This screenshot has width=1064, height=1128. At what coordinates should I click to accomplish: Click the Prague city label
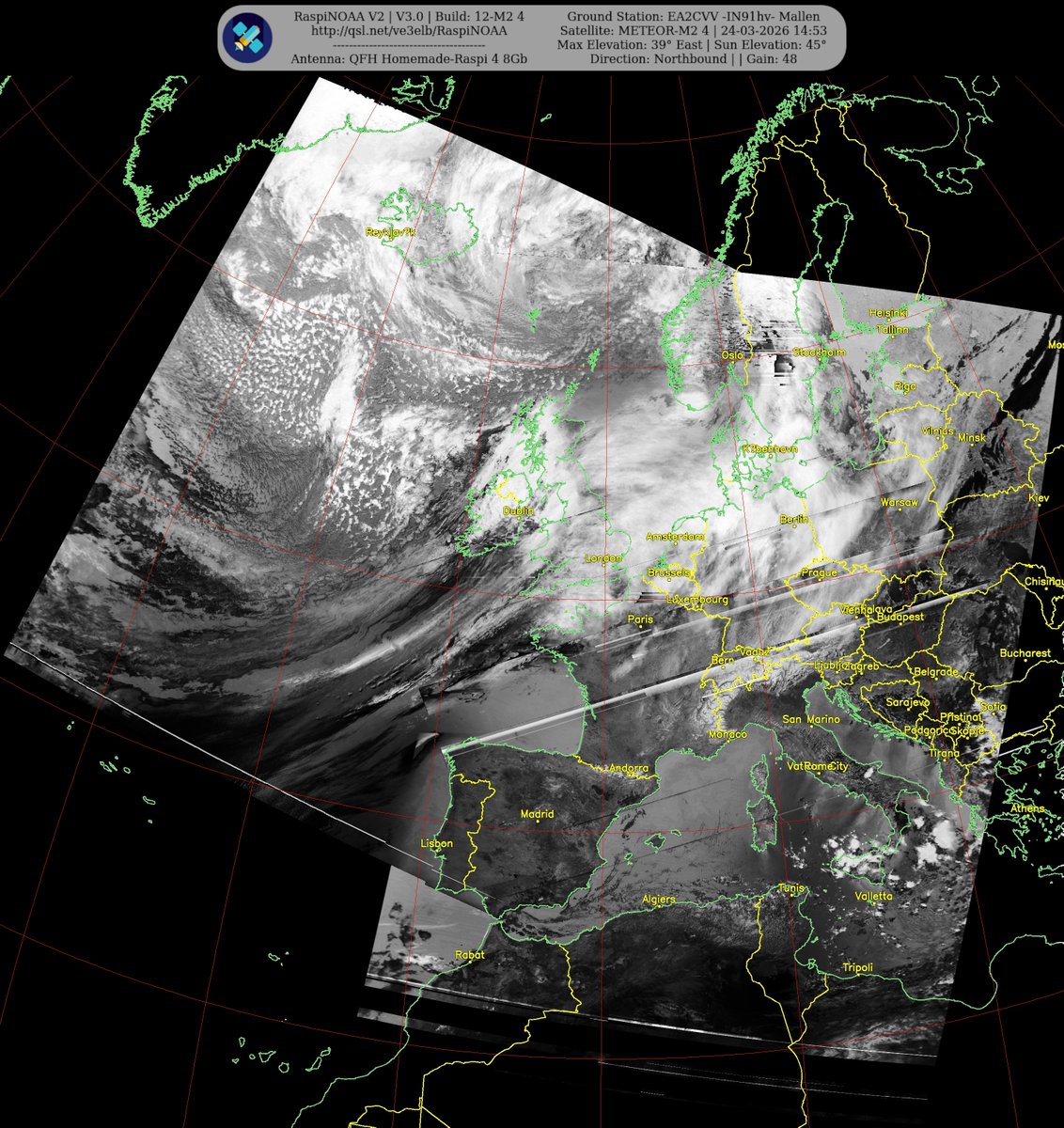819,572
